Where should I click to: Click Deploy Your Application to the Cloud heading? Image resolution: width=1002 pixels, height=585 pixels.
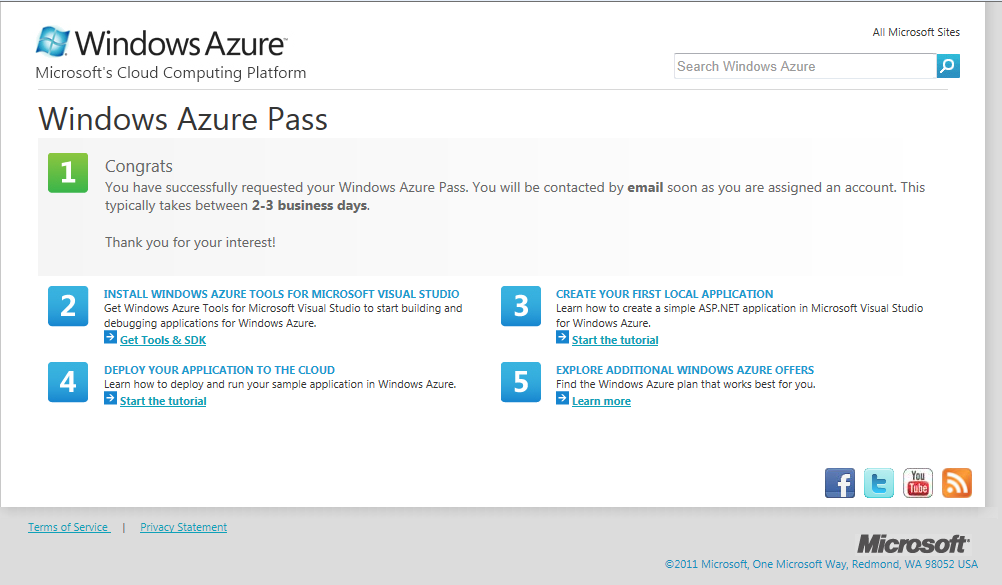pos(219,370)
